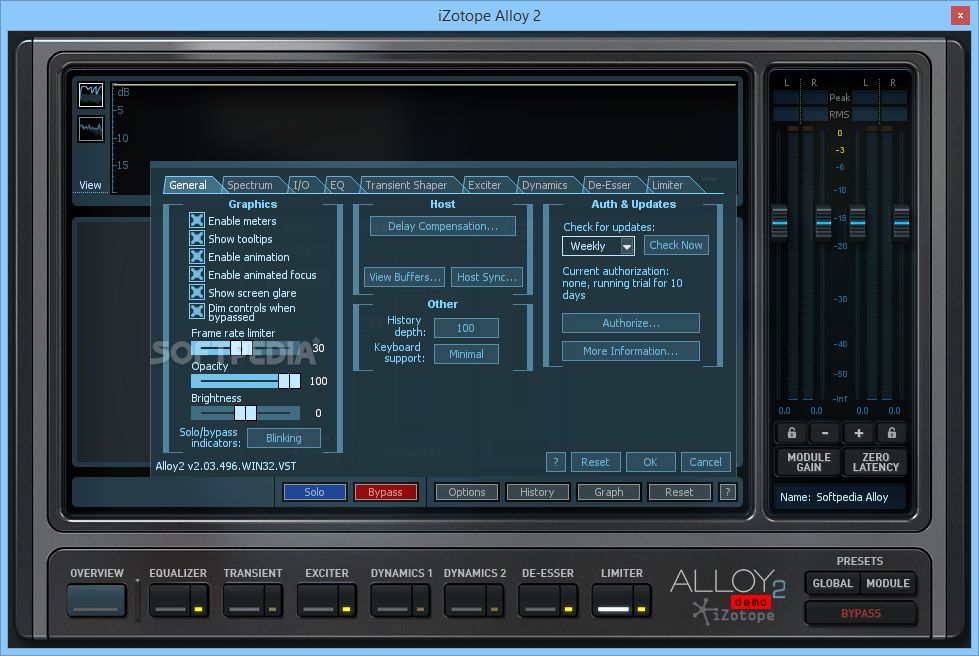
Task: Toggle Equalizer module power indicator
Action: click(x=199, y=608)
